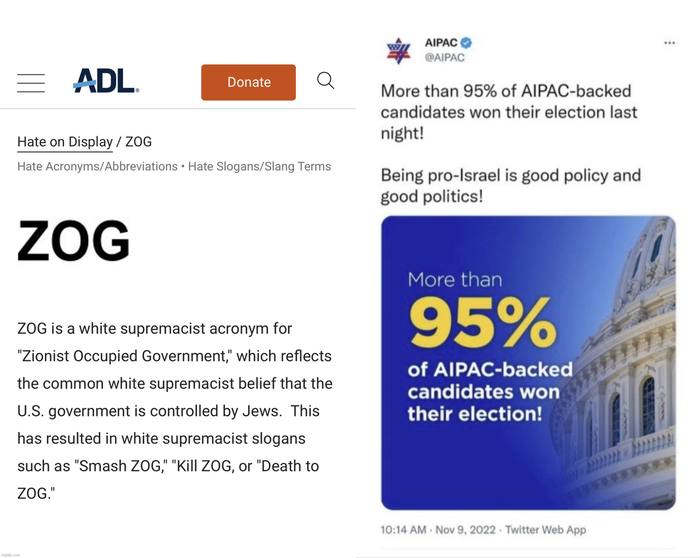This screenshot has width=700, height=558.
Task: Select the ZOG breadcrumb item
Action: tap(139, 142)
